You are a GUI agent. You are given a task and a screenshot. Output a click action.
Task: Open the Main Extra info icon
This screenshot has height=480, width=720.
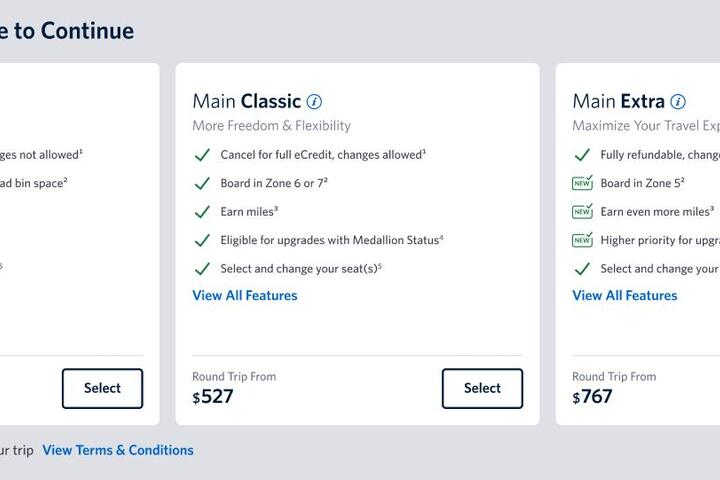tap(678, 102)
